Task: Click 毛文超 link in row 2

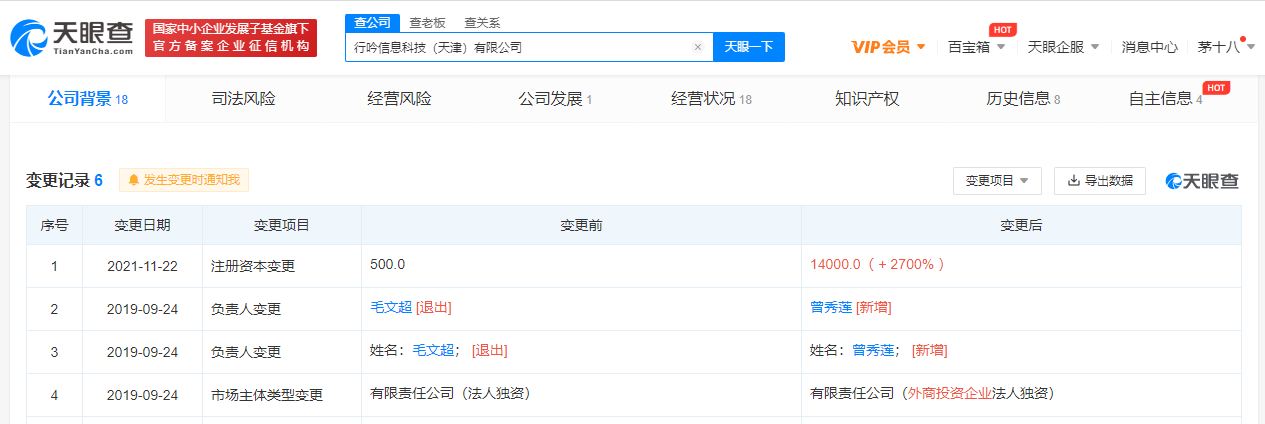Action: (x=391, y=308)
